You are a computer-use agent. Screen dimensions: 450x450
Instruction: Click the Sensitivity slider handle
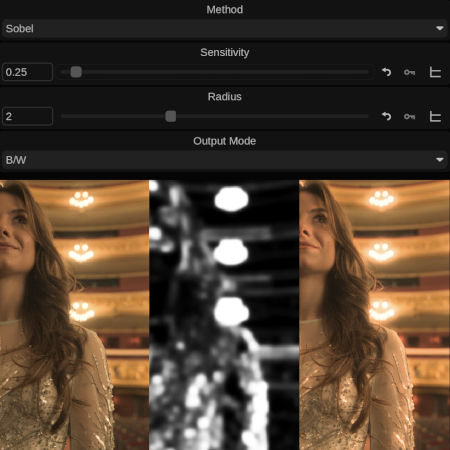tap(76, 72)
